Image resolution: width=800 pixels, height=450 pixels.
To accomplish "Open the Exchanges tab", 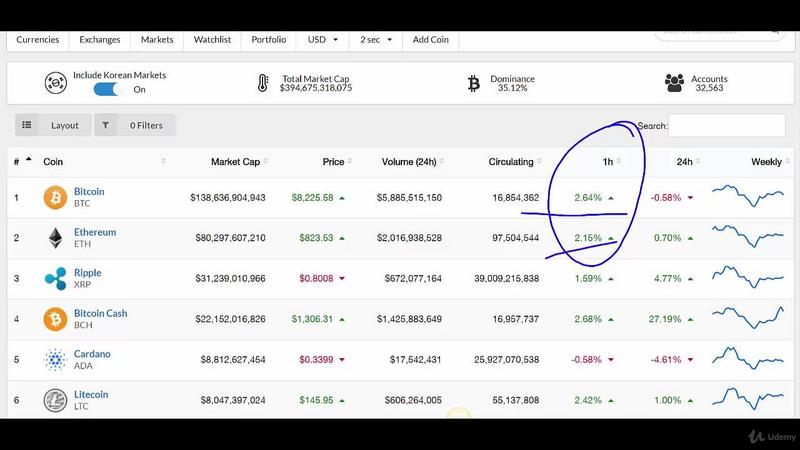I will tap(99, 39).
